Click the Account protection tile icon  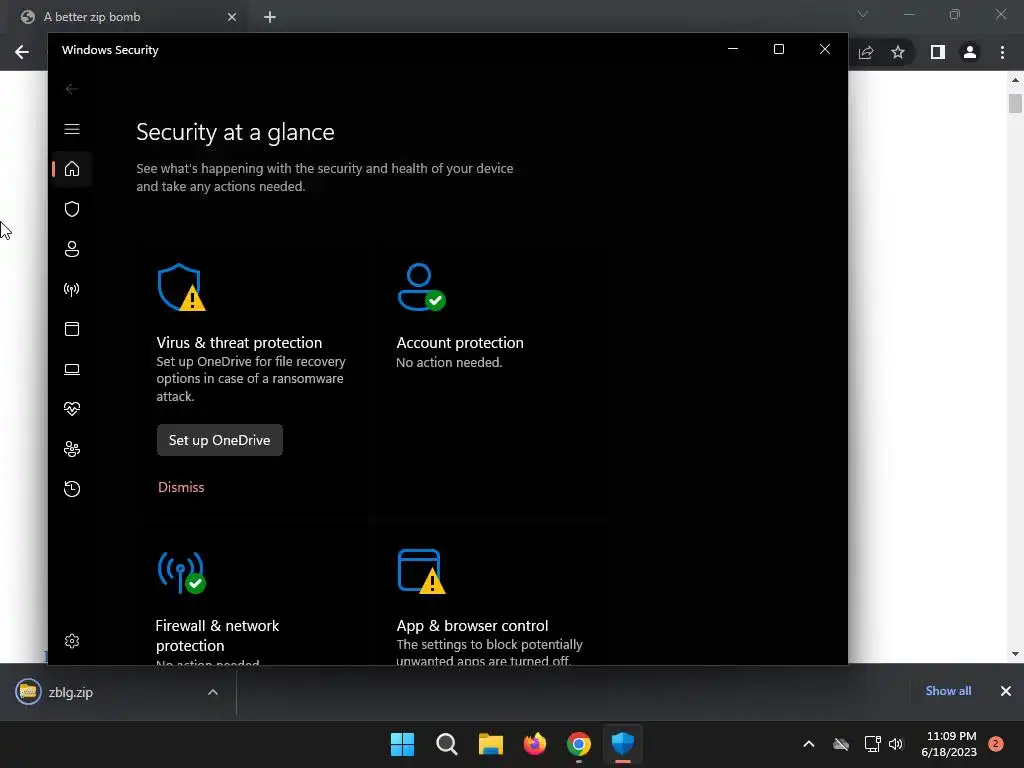click(421, 287)
